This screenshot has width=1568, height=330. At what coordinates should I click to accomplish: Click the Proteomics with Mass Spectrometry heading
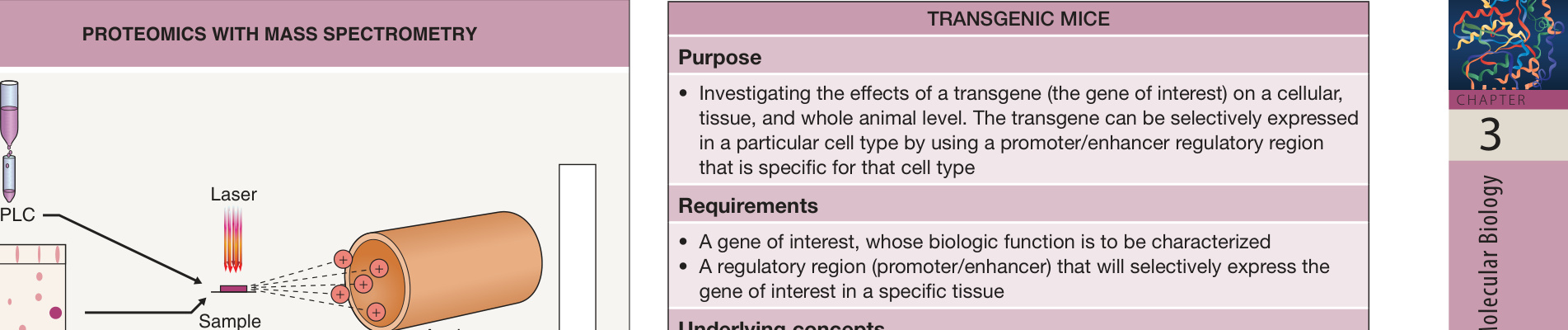(279, 35)
